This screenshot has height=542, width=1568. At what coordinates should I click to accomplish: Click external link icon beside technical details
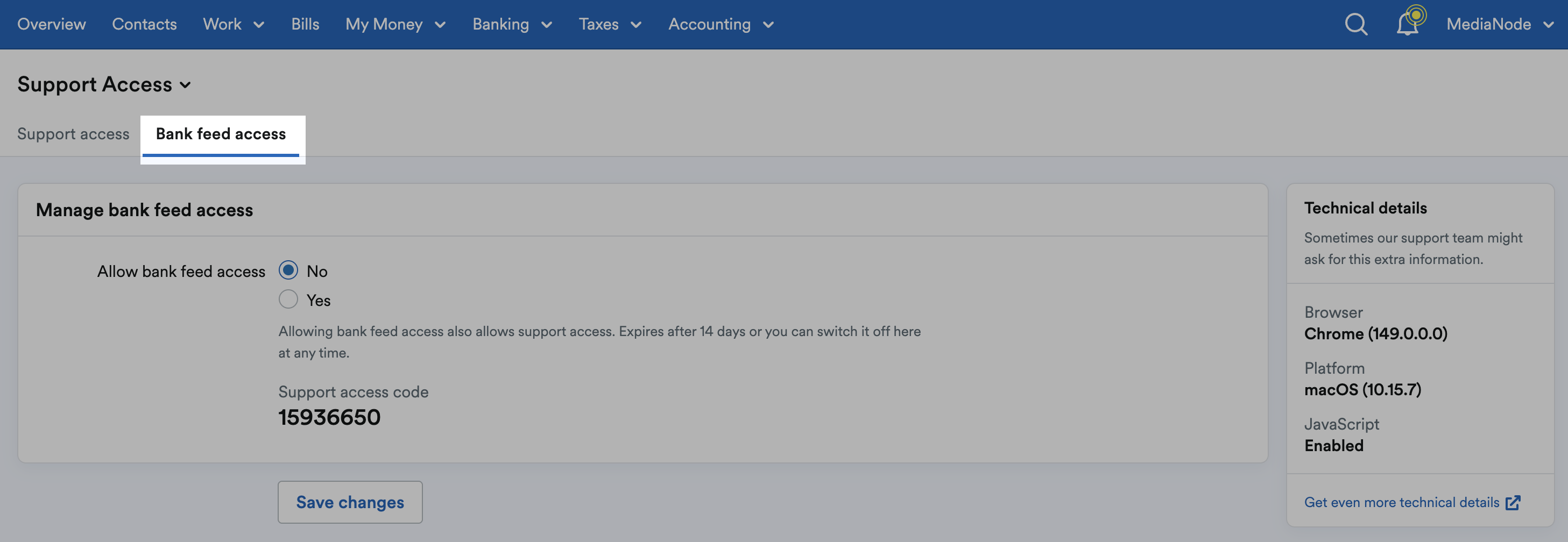(x=1513, y=502)
